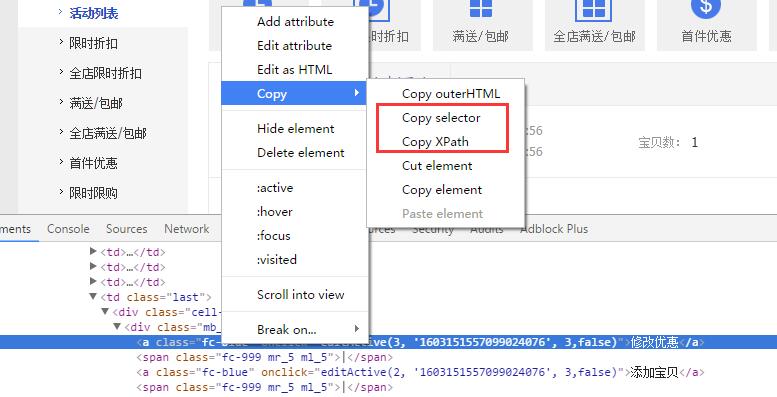Open 限时限购 in the sidebar
This screenshot has width=777, height=397.
pyautogui.click(x=93, y=193)
